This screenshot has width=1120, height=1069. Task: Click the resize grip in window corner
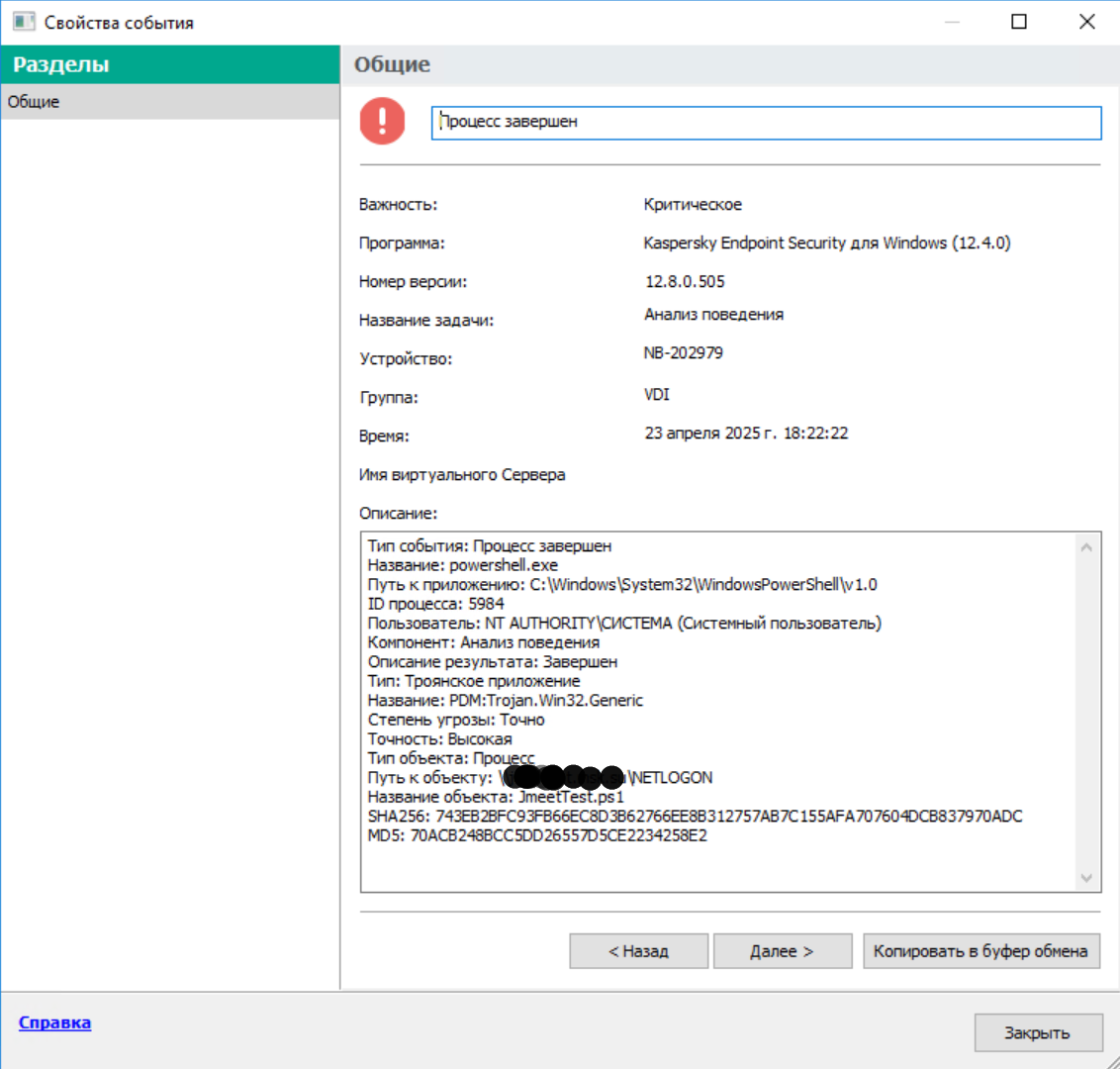[1111, 1061]
